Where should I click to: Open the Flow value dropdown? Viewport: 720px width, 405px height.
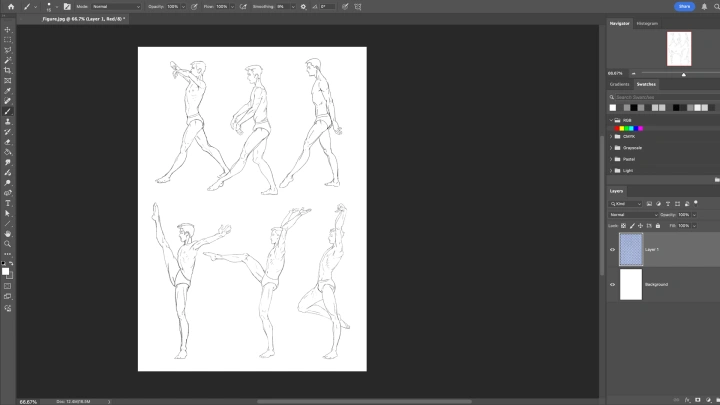pyautogui.click(x=232, y=6)
